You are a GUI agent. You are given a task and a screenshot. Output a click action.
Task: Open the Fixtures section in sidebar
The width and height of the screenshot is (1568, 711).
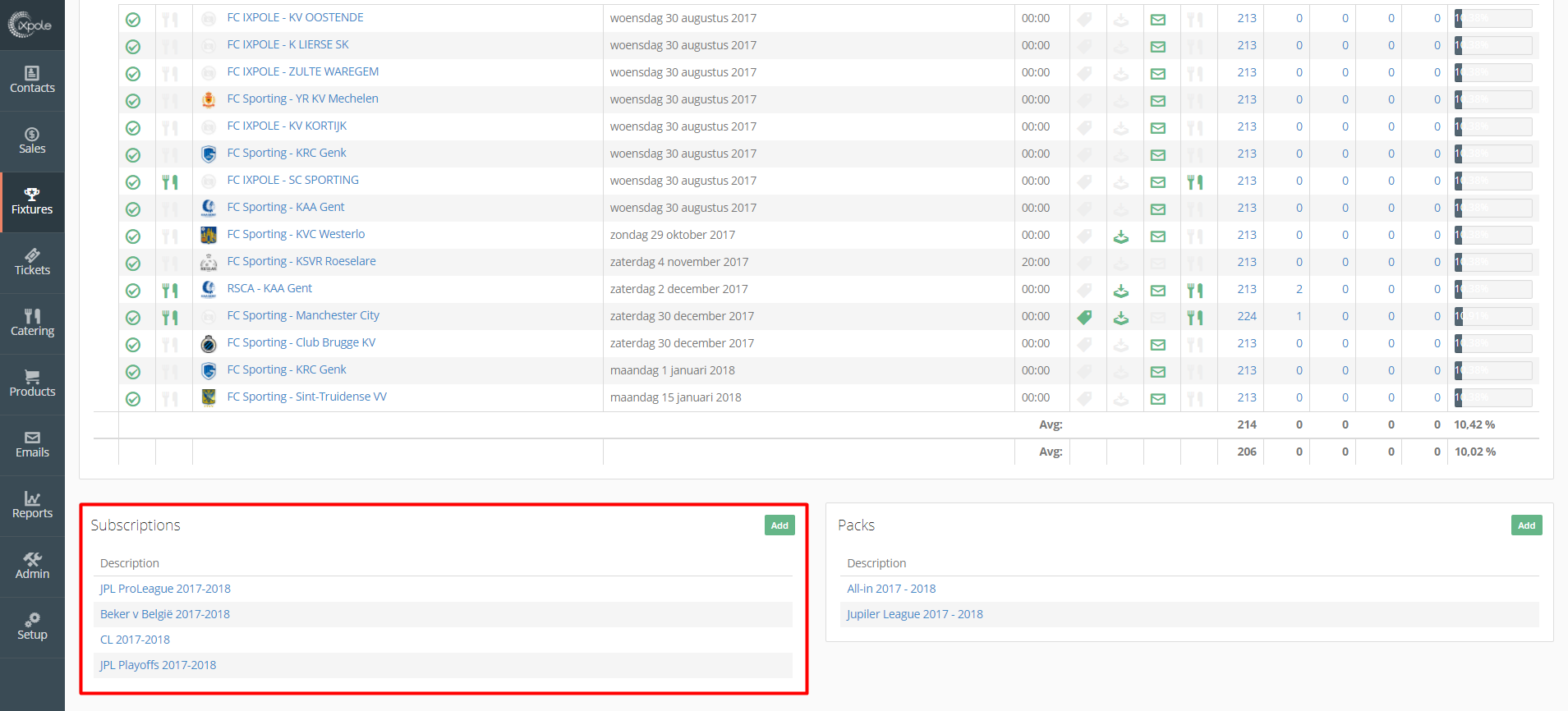coord(32,202)
